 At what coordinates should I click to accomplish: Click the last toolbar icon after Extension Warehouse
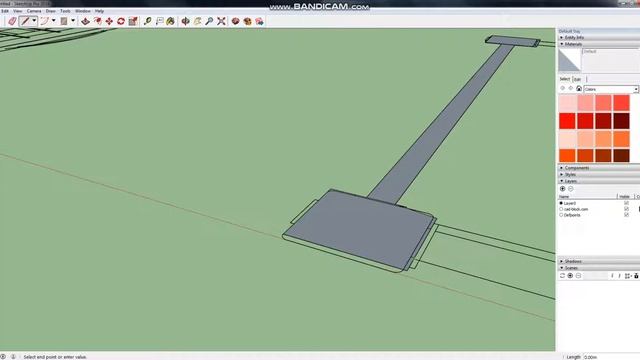(259, 21)
